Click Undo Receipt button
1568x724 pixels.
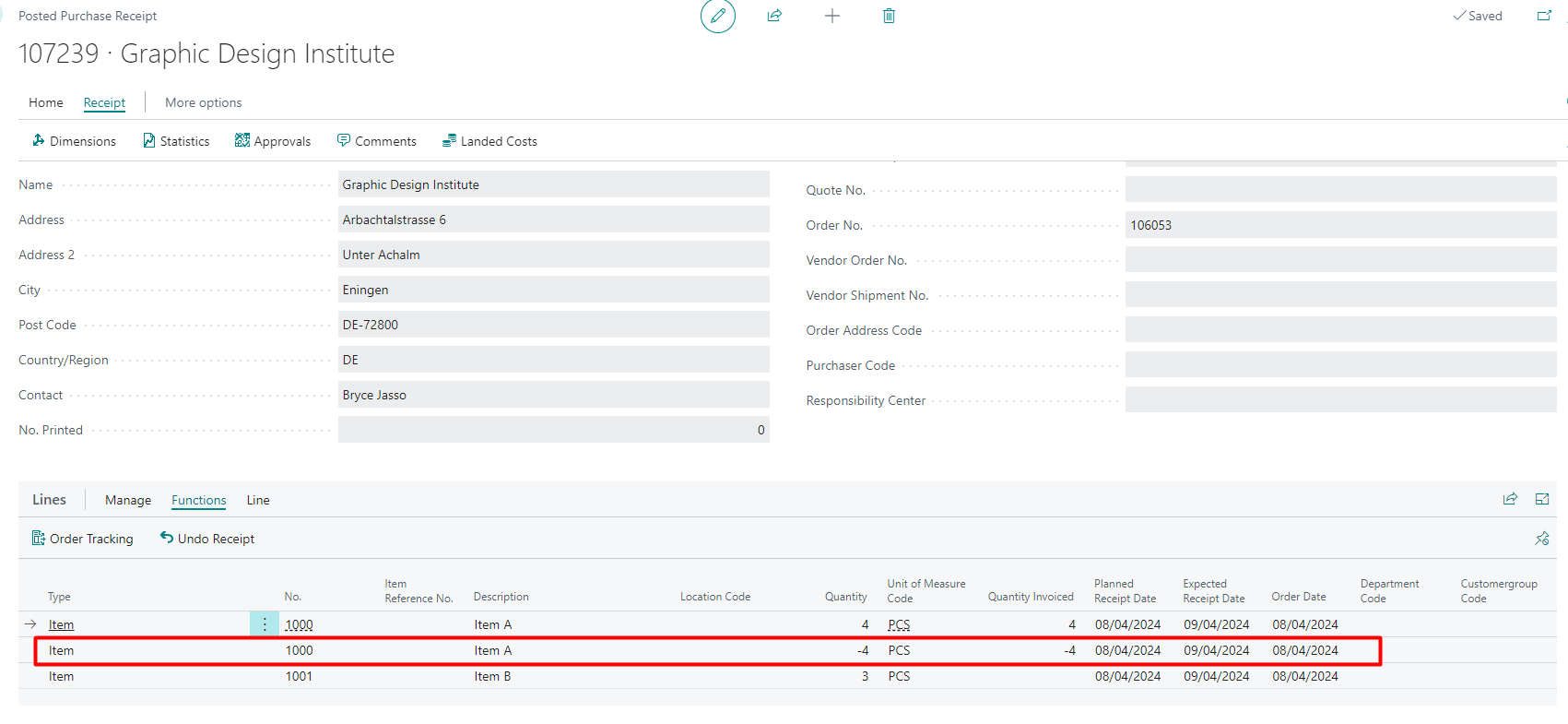(207, 539)
